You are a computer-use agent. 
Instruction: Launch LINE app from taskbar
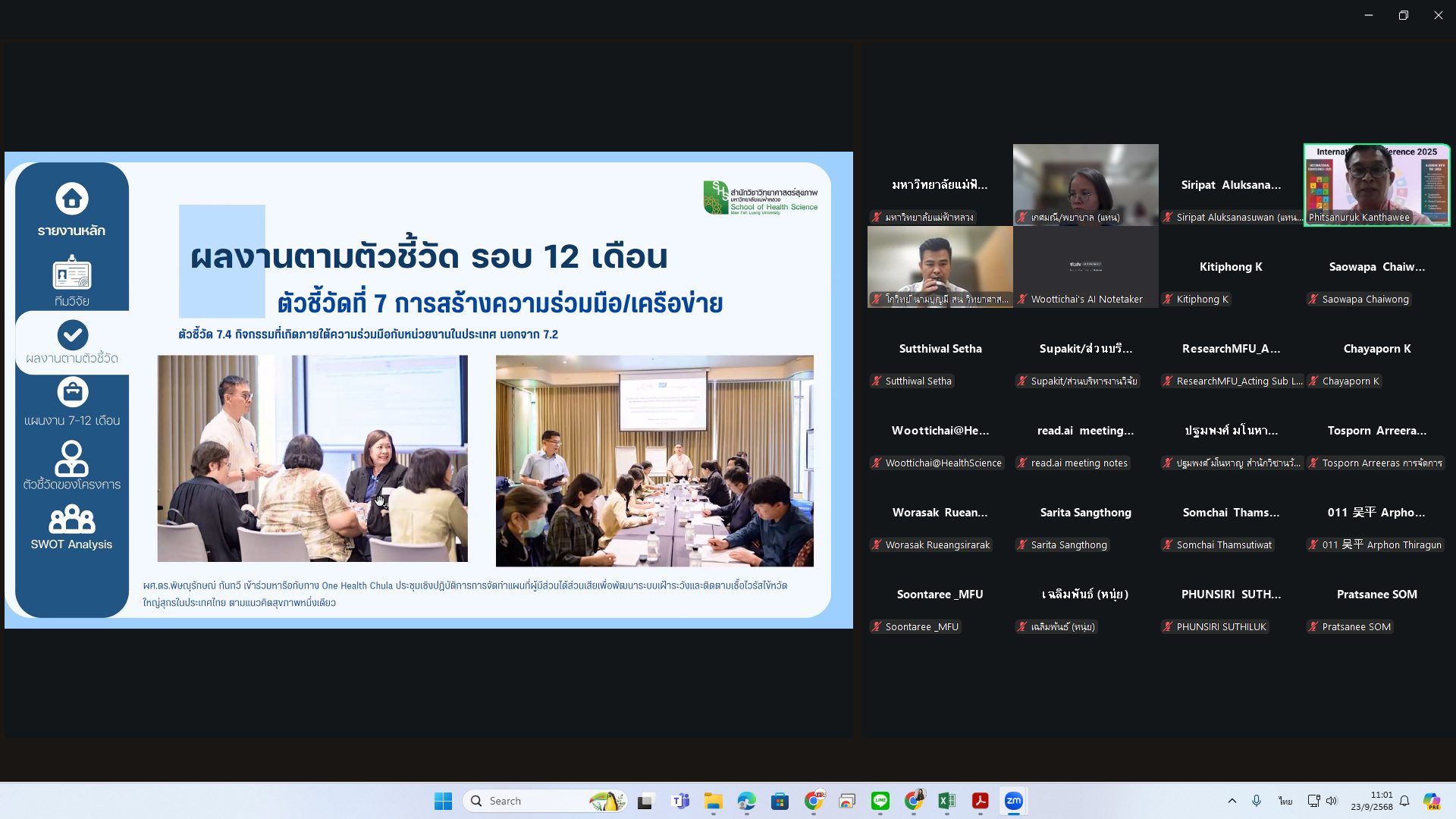point(880,801)
